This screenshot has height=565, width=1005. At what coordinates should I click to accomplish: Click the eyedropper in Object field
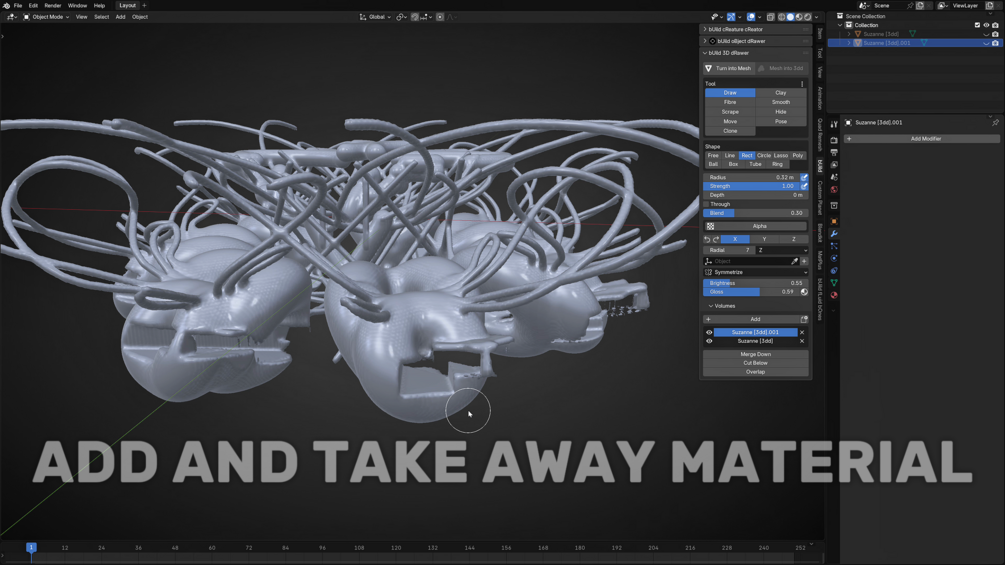click(x=794, y=261)
